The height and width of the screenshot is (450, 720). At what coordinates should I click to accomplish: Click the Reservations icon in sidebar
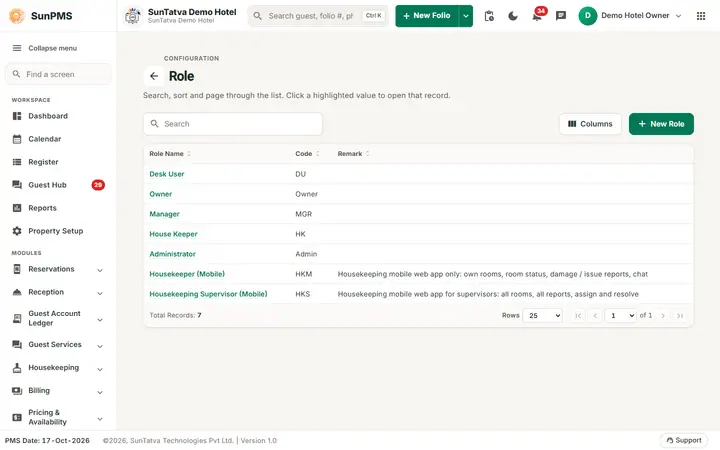pyautogui.click(x=17, y=269)
